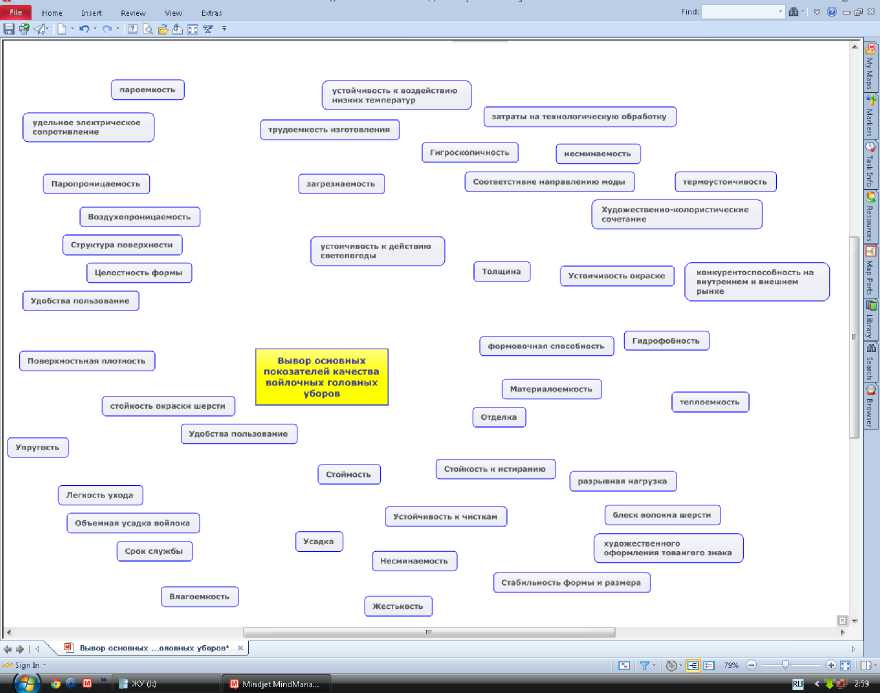This screenshot has height=693, width=880.
Task: Click in the Find search field
Action: tap(739, 12)
